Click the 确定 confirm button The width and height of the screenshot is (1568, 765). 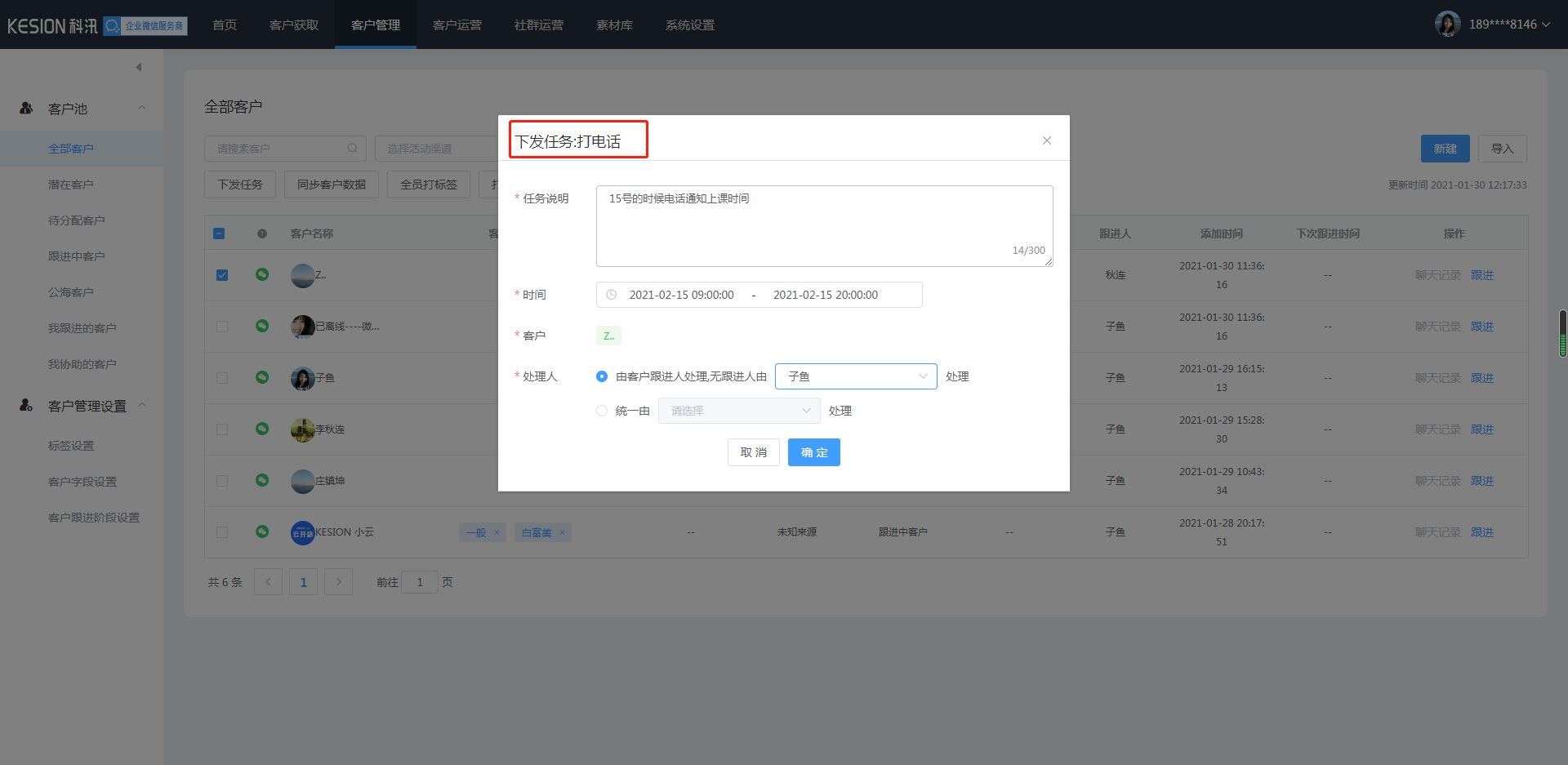pos(813,452)
